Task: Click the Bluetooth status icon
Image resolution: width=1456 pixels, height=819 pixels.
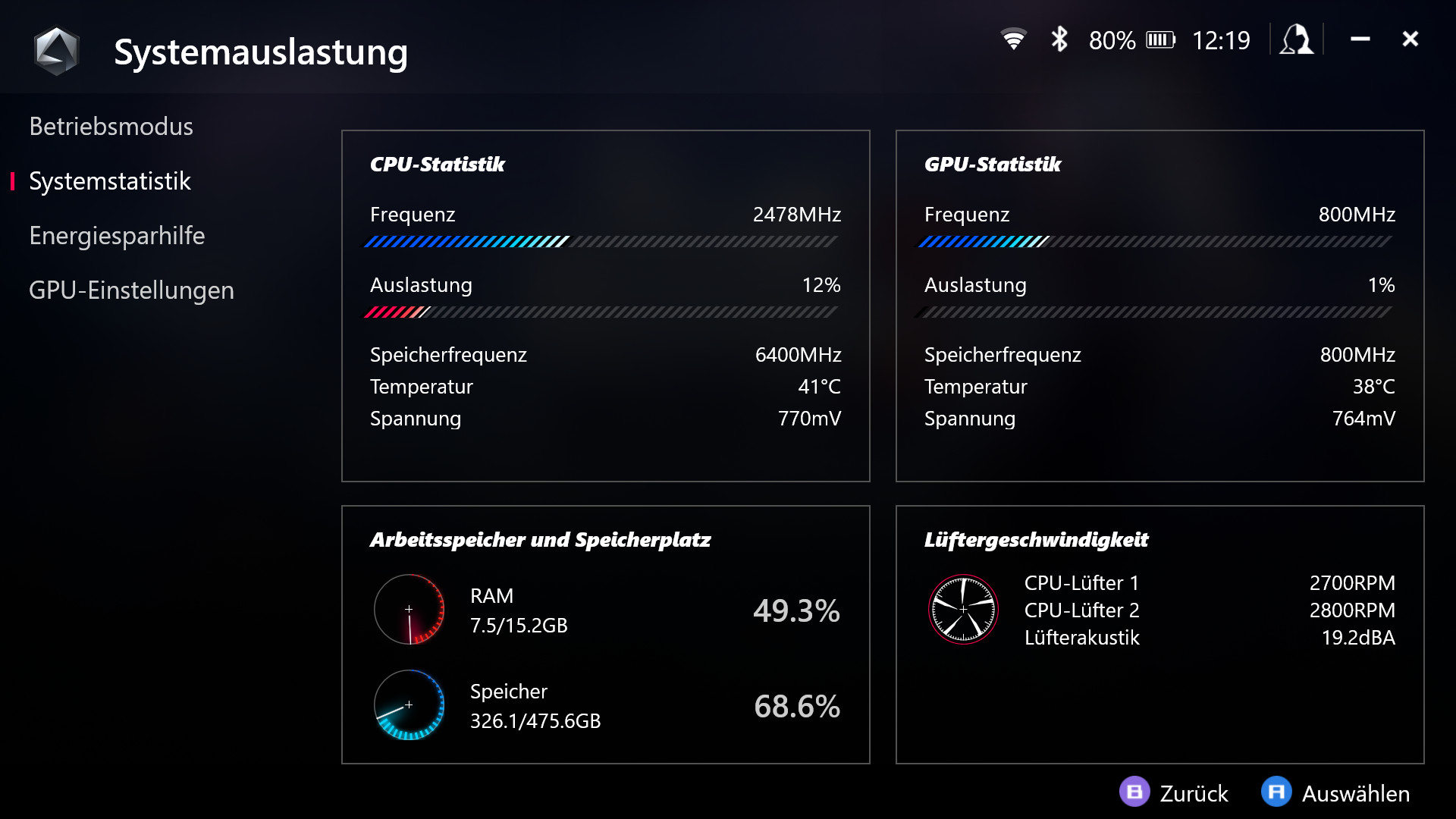Action: click(1059, 39)
